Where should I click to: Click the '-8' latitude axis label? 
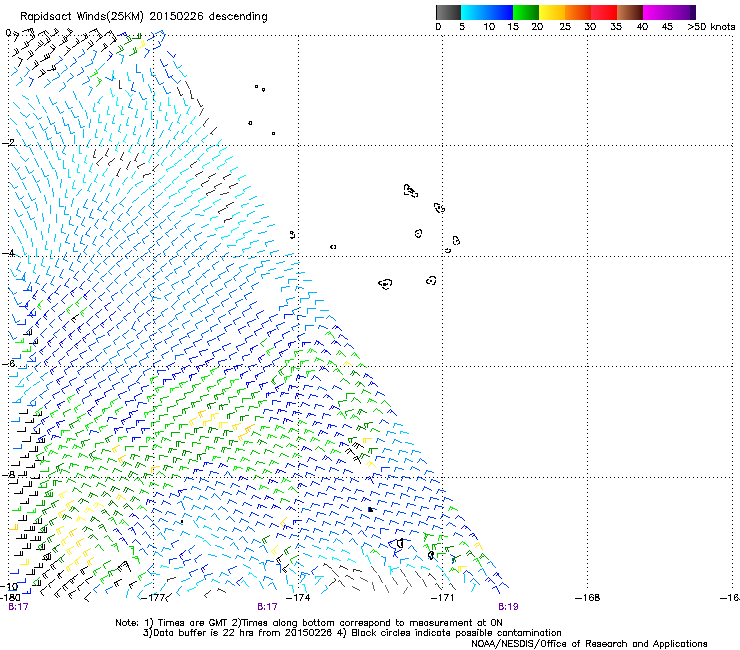click(8, 474)
